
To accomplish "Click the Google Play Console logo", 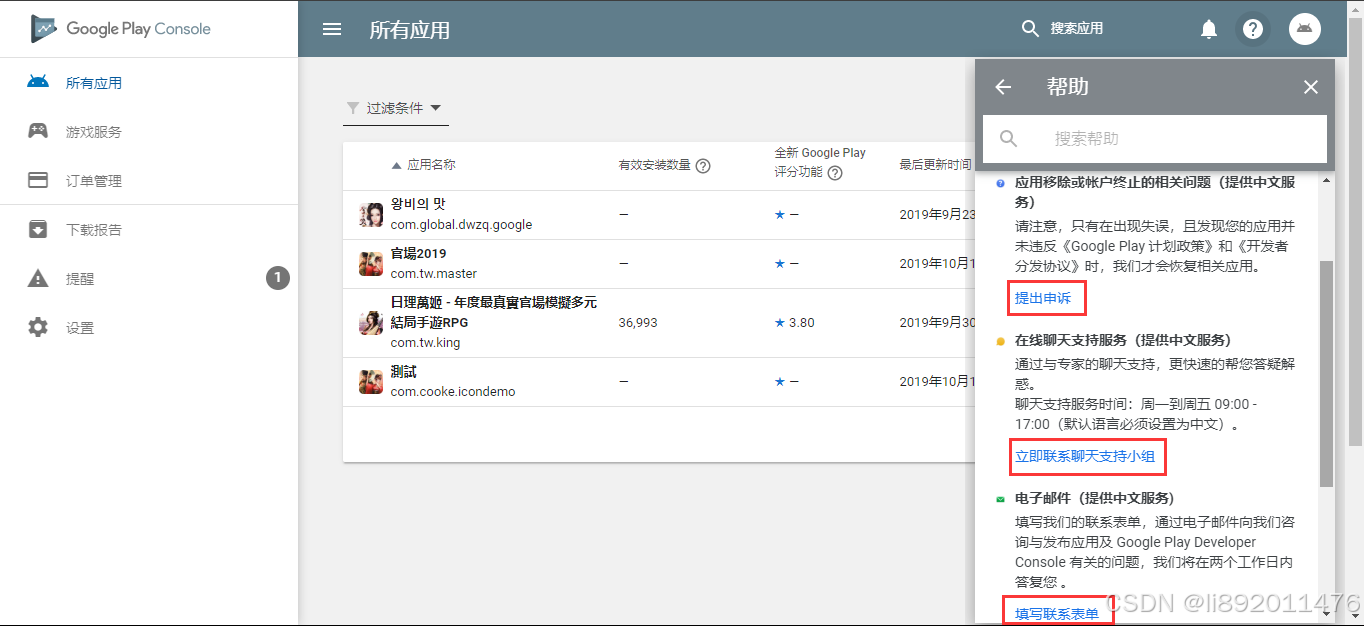I will click(x=121, y=29).
